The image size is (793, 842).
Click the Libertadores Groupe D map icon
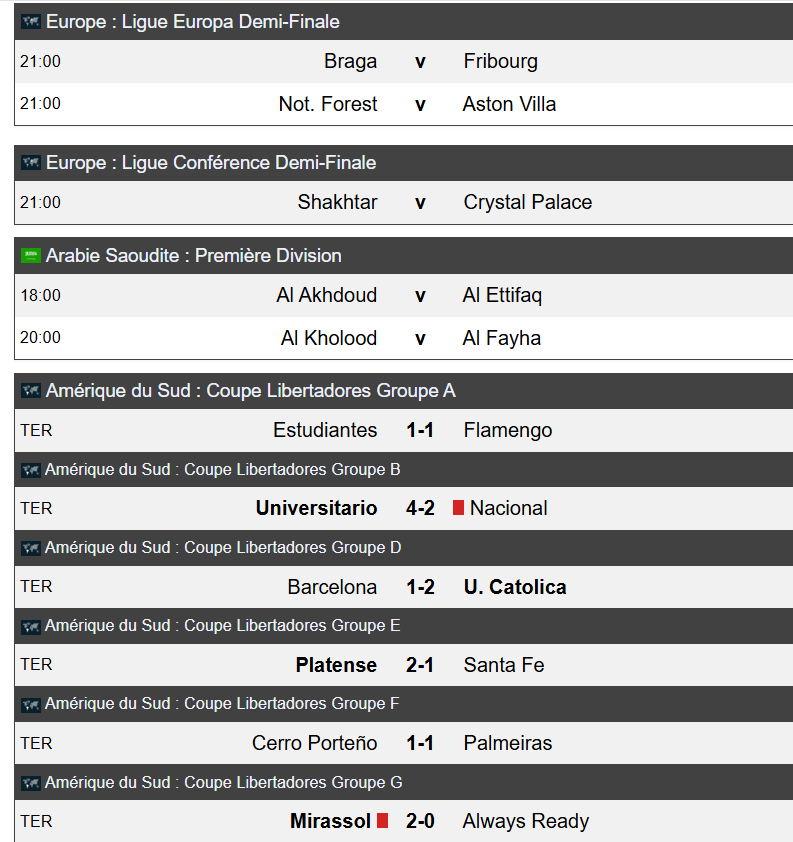31,548
